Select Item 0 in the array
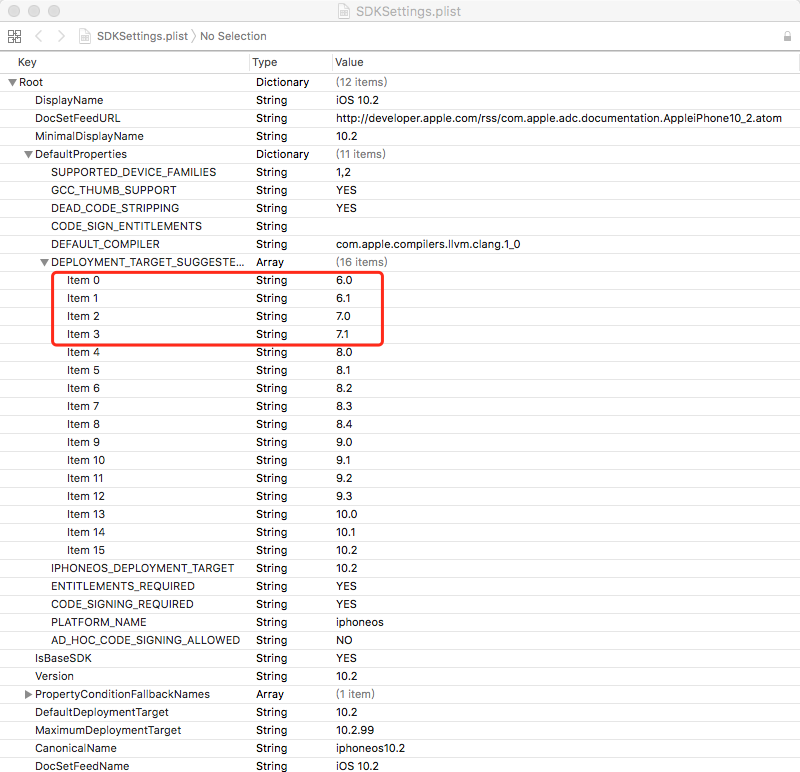 [83, 280]
